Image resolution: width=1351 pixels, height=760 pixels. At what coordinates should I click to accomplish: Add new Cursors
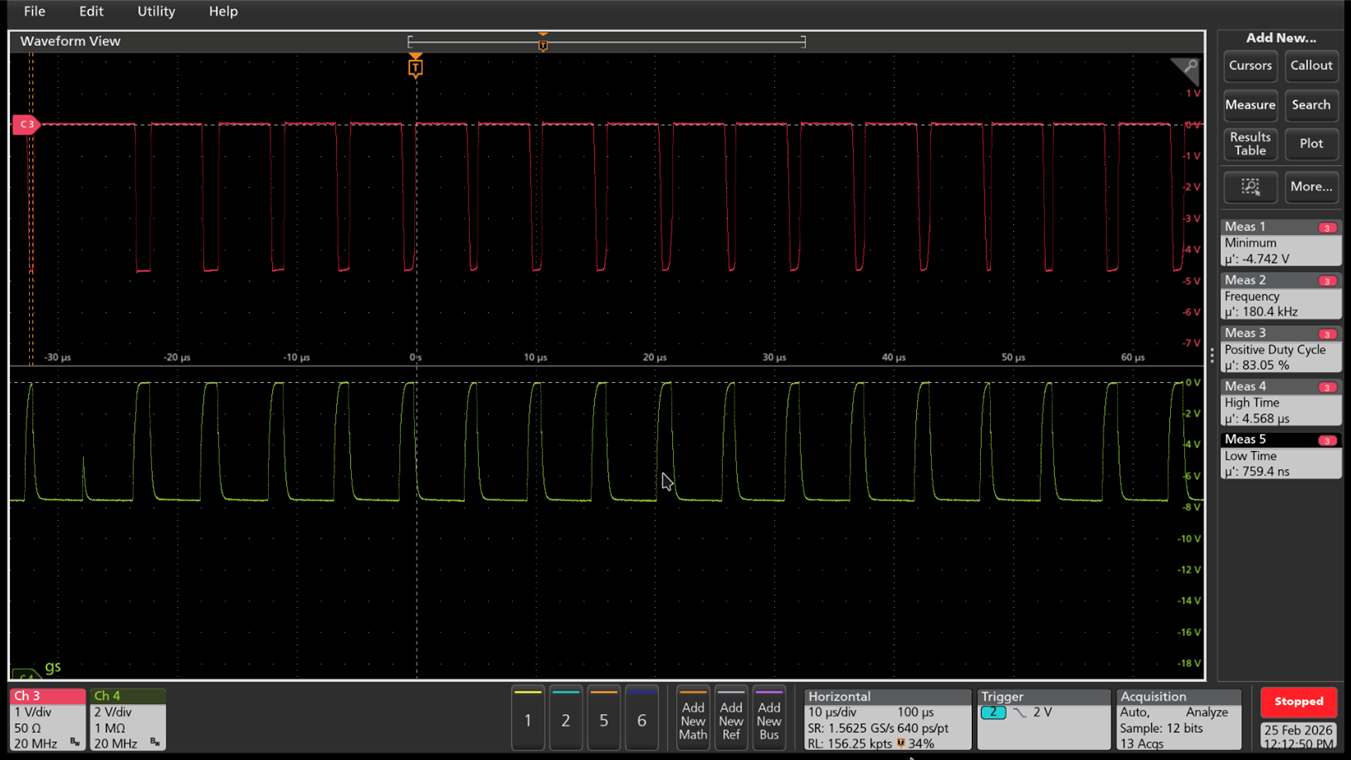click(x=1250, y=66)
